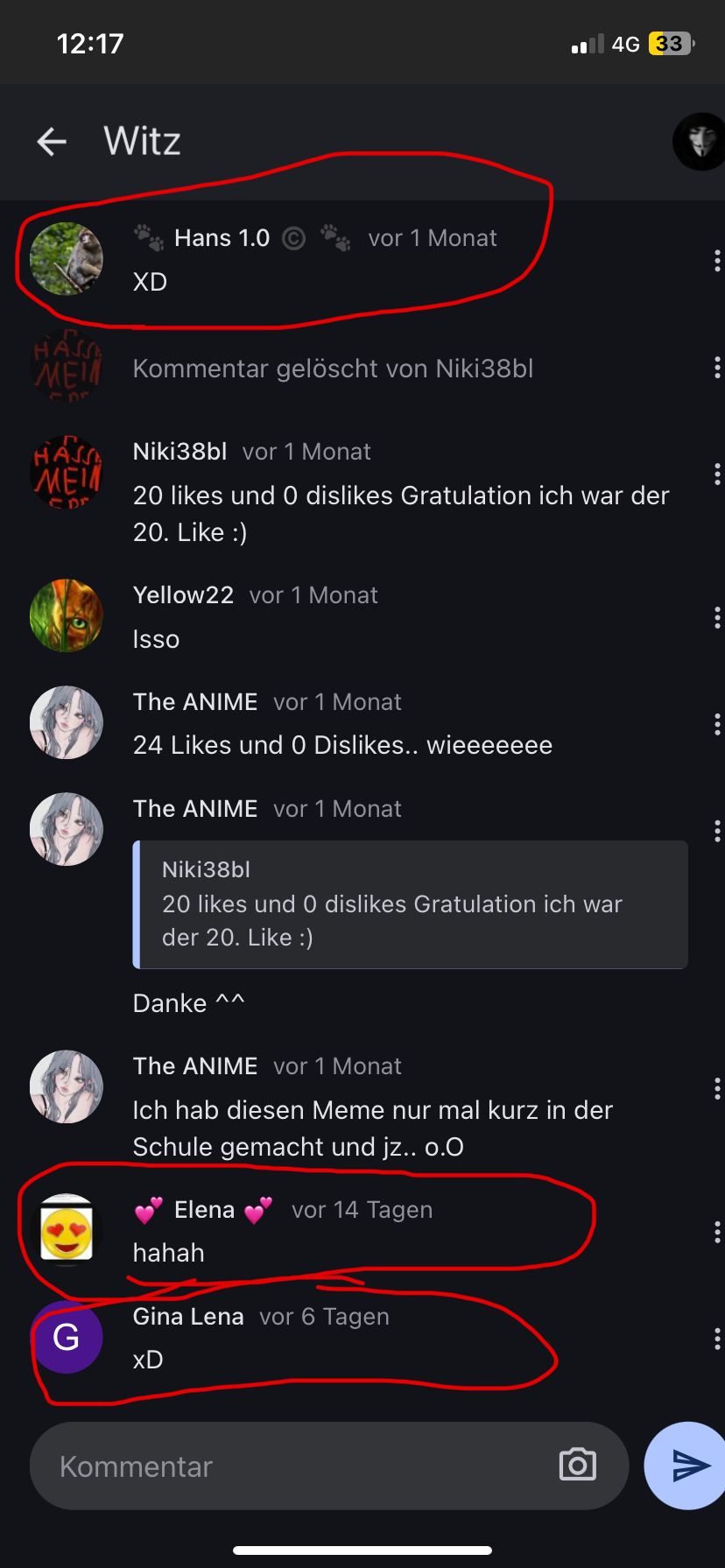Open three-dot menu on the deleted comment

pos(717,368)
